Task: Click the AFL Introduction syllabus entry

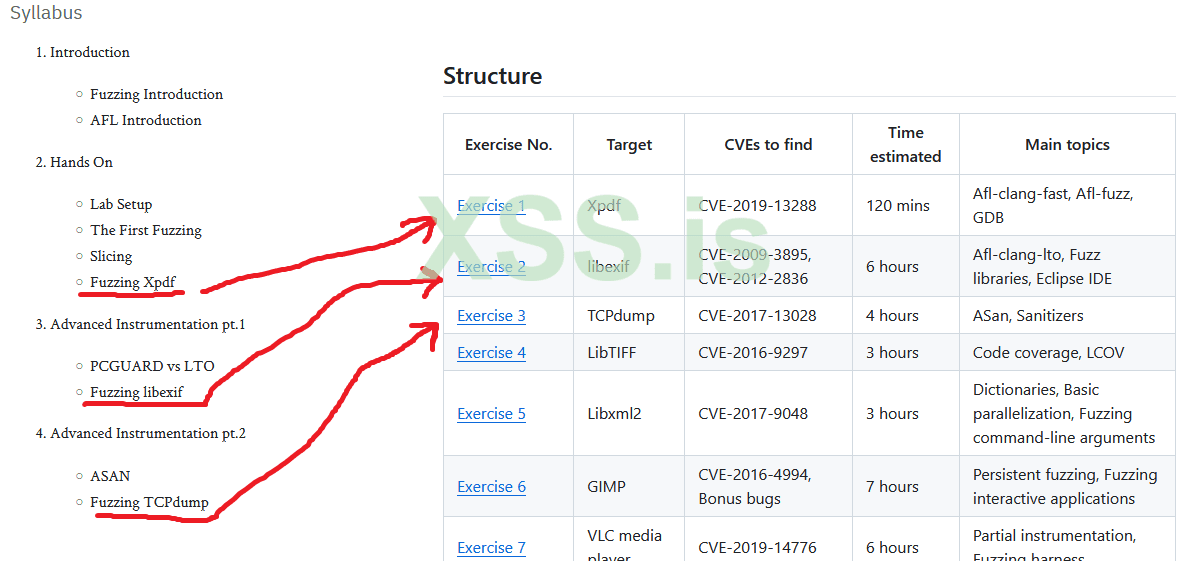Action: 145,120
